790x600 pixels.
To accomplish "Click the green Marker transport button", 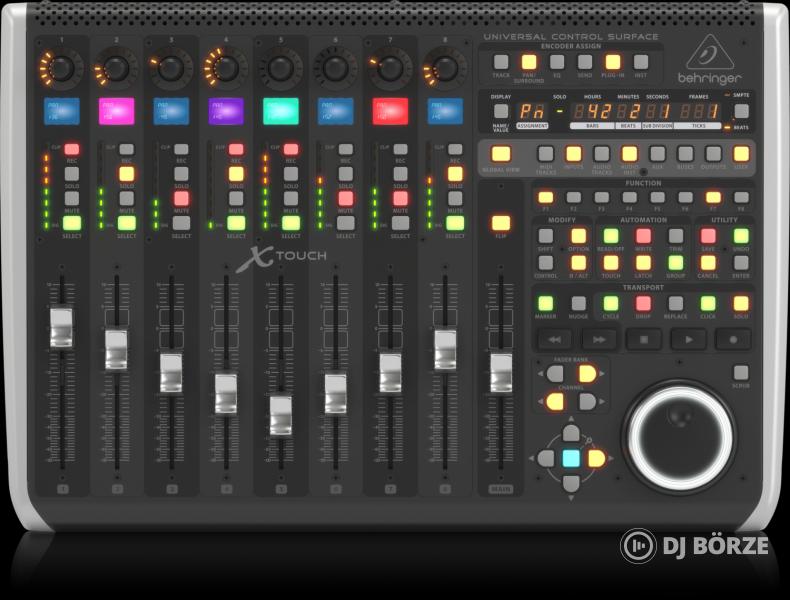I will tap(546, 303).
